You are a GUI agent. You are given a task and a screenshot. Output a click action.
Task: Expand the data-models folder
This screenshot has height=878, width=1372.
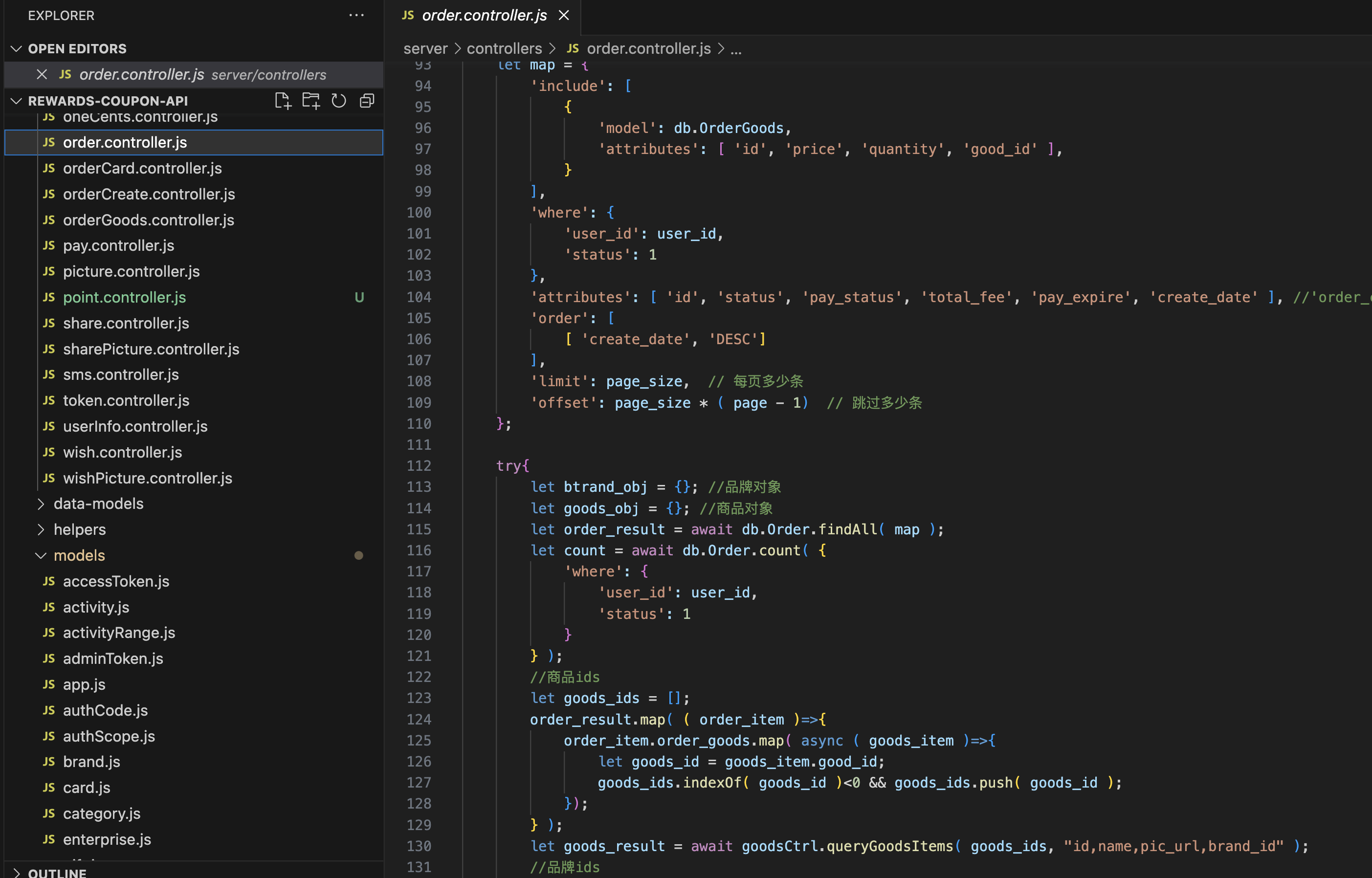(41, 504)
